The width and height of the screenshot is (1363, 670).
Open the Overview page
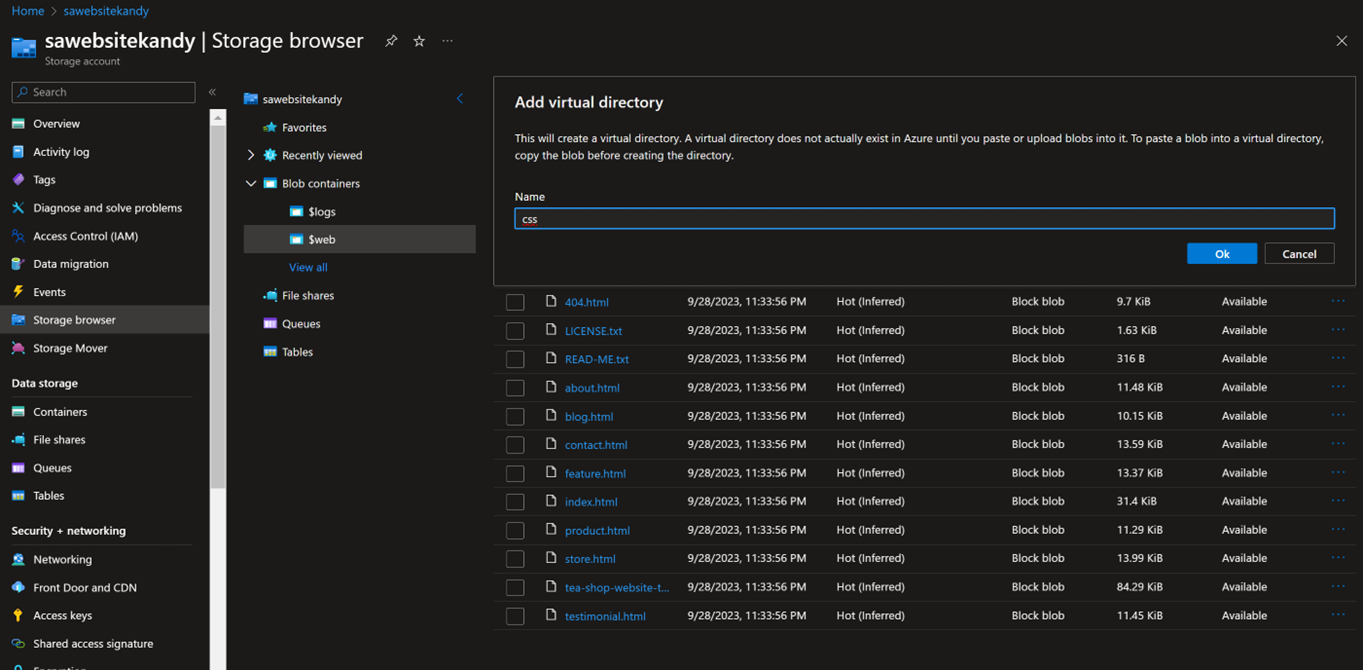tap(56, 124)
